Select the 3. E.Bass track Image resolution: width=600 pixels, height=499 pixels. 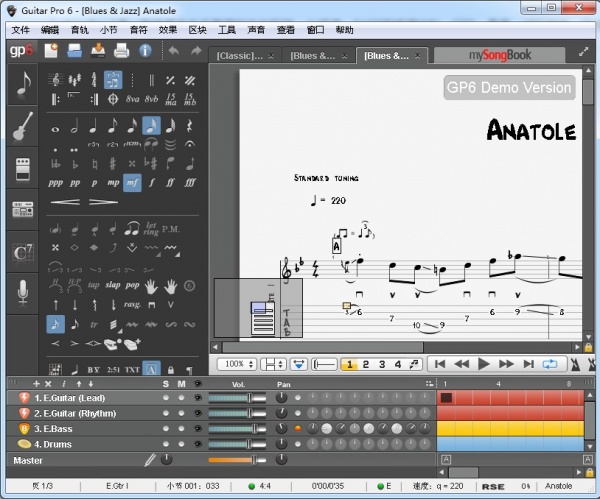click(53, 429)
